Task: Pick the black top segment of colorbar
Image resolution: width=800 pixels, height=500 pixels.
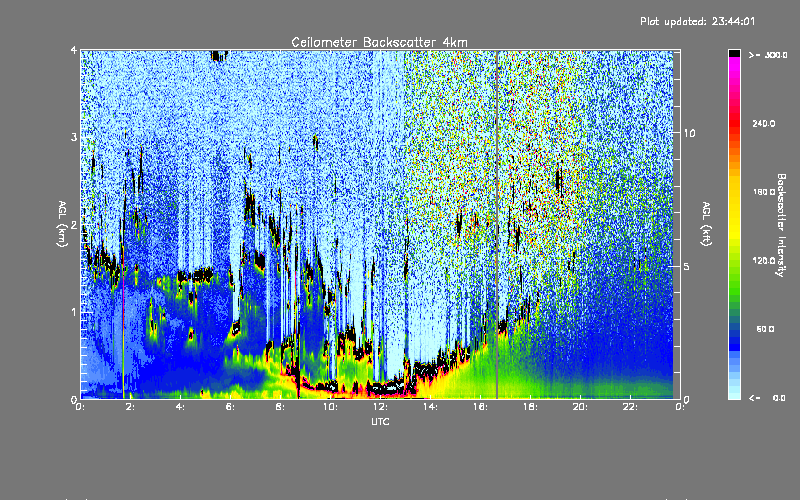Action: (734, 53)
